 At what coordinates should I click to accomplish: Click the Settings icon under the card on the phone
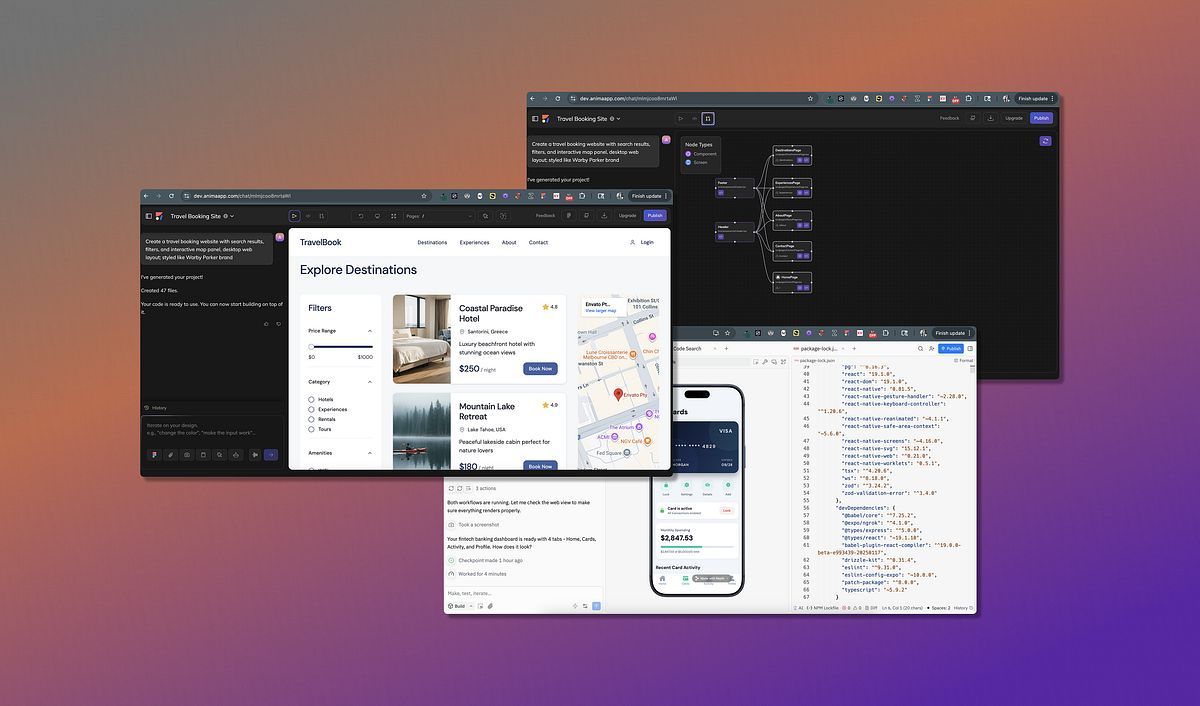coord(686,485)
